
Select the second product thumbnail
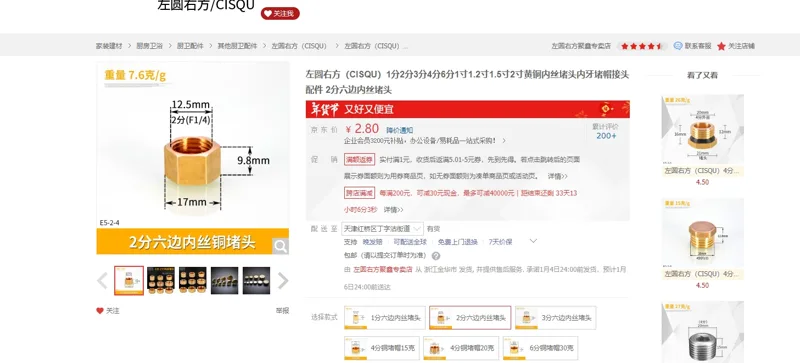coord(161,280)
